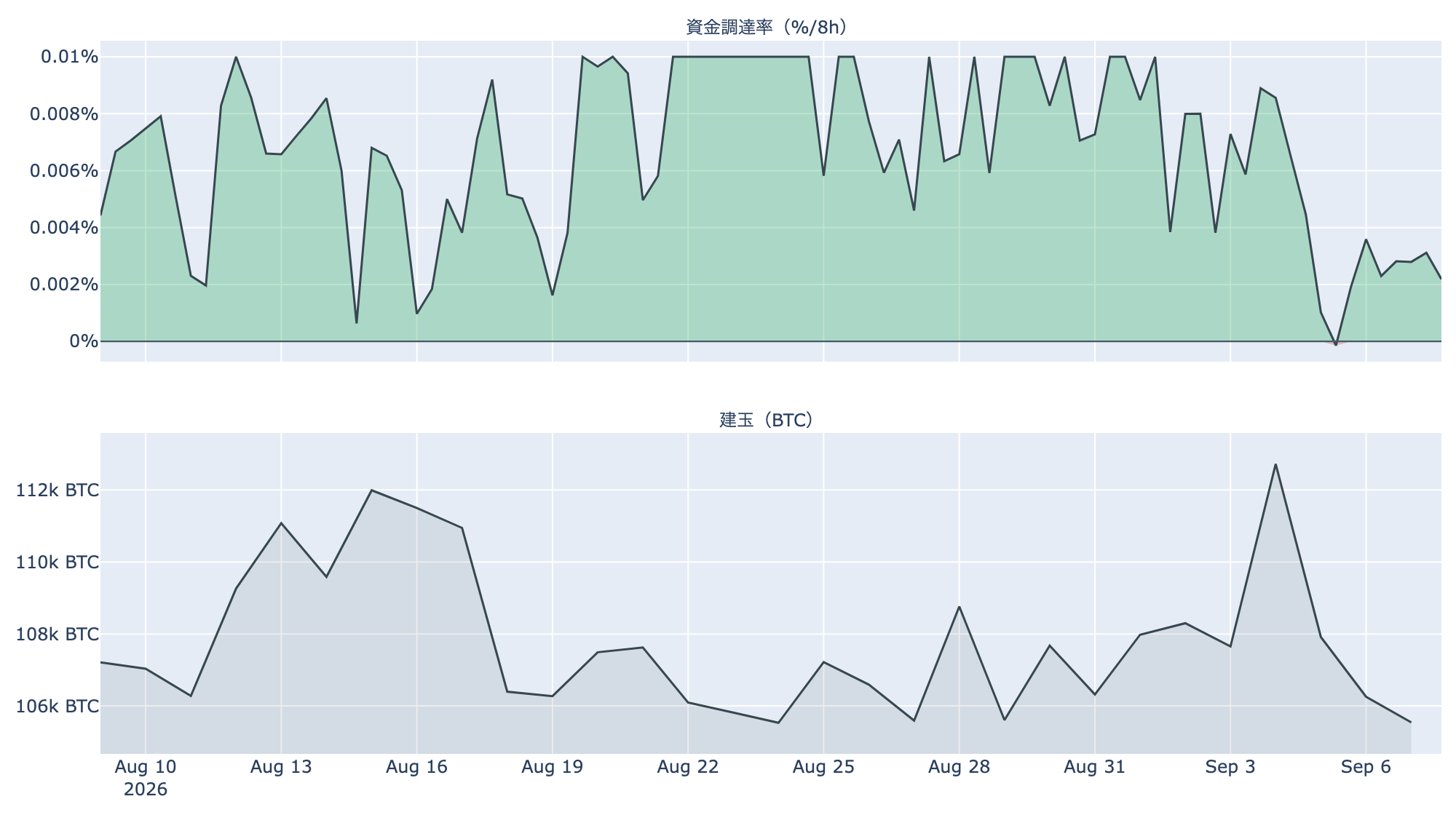The image size is (1456, 815).
Task: Select the 0.002% y-axis label
Action: point(64,285)
